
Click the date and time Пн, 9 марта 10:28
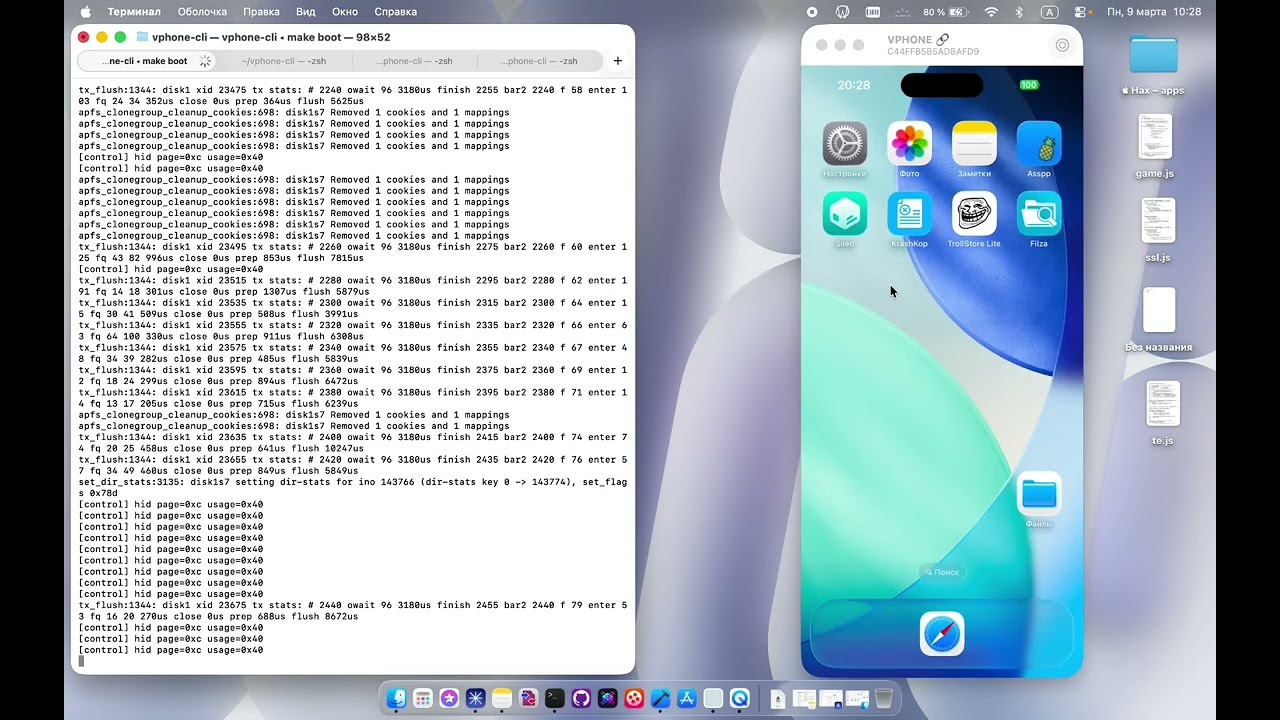tap(1154, 12)
